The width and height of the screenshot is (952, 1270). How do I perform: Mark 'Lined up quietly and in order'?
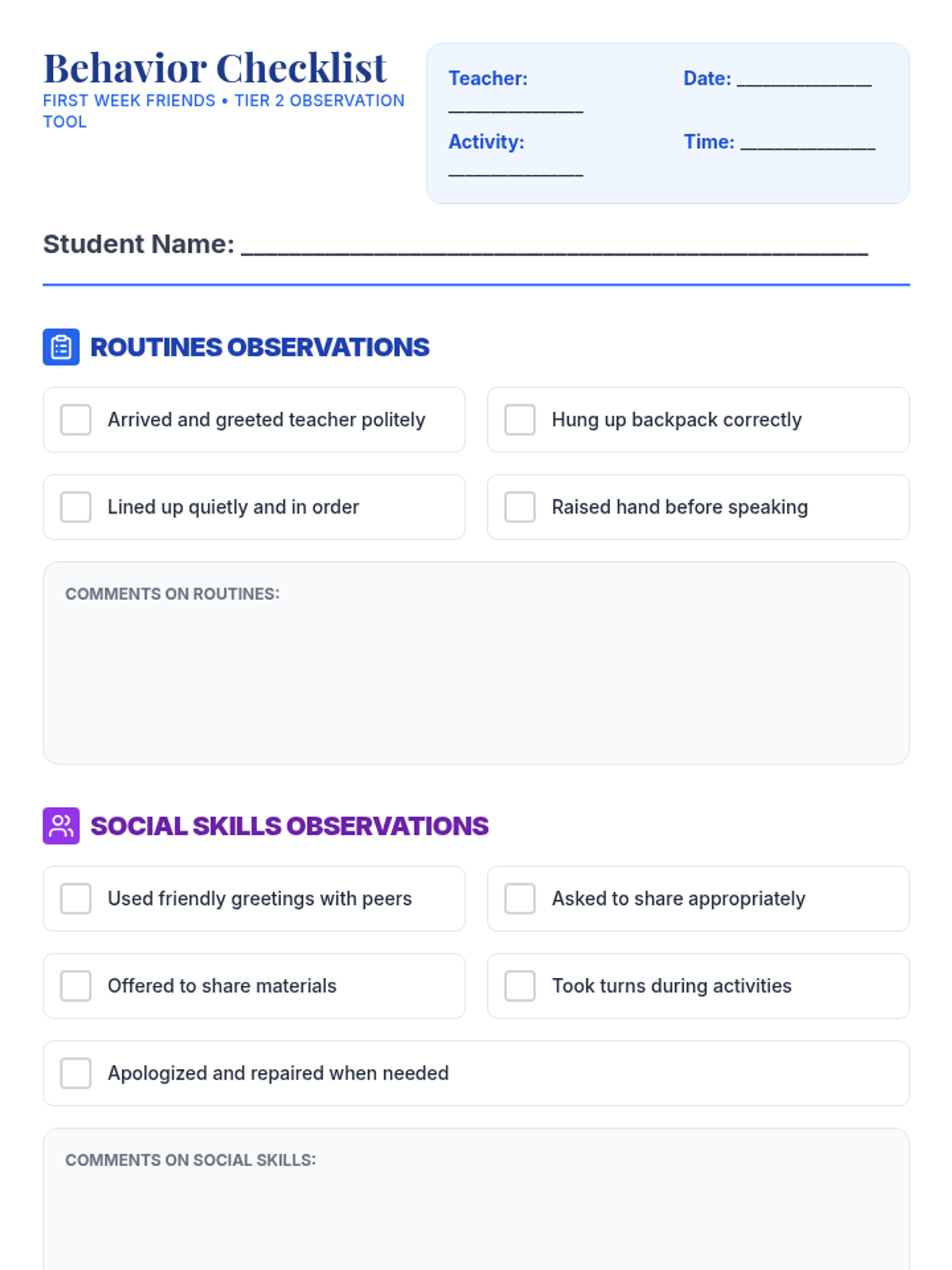(76, 507)
